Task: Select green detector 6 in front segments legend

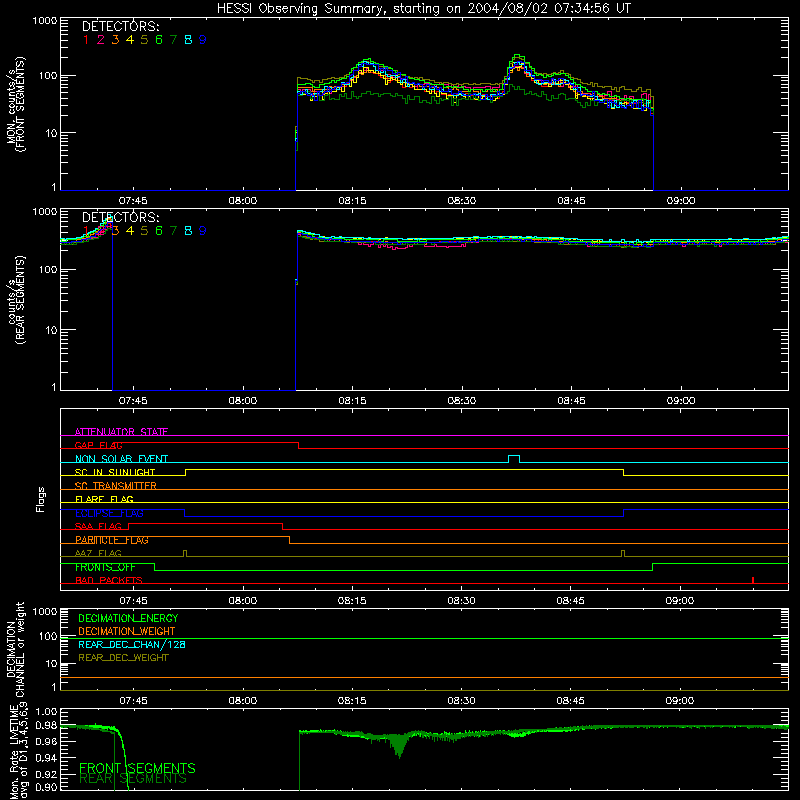Action: (x=159, y=40)
